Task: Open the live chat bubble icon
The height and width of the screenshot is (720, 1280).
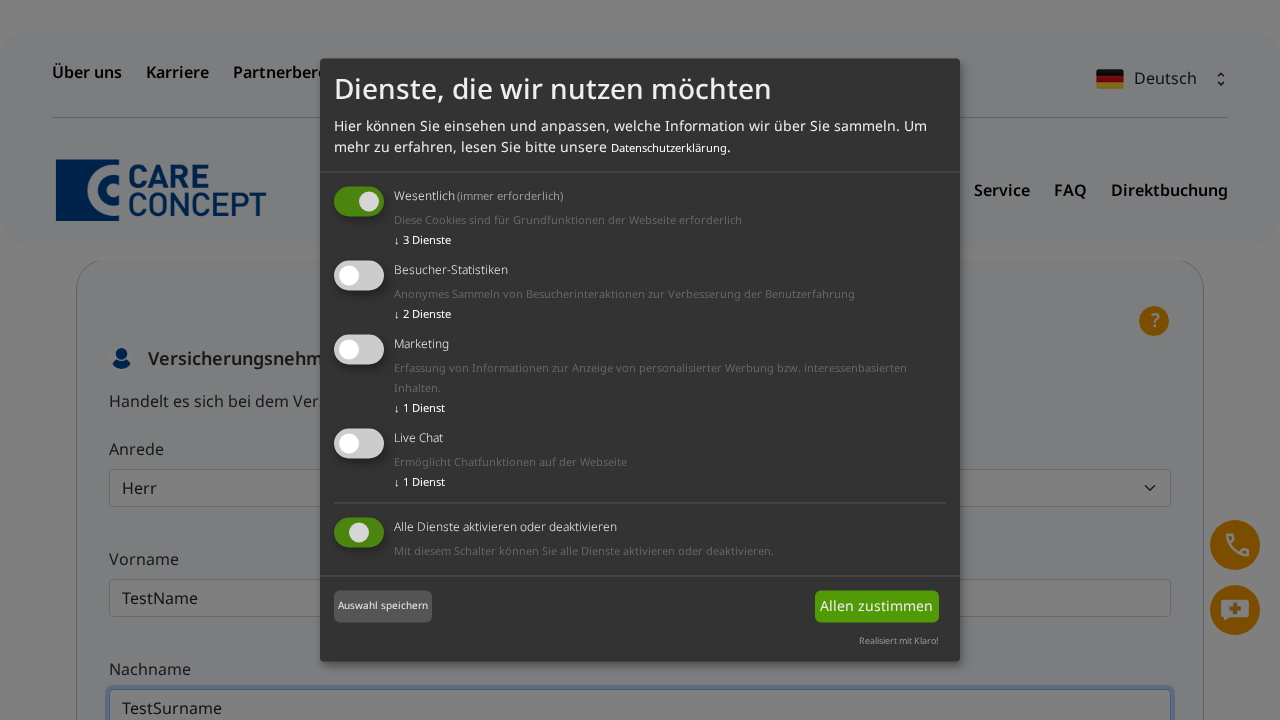Action: pos(1235,610)
